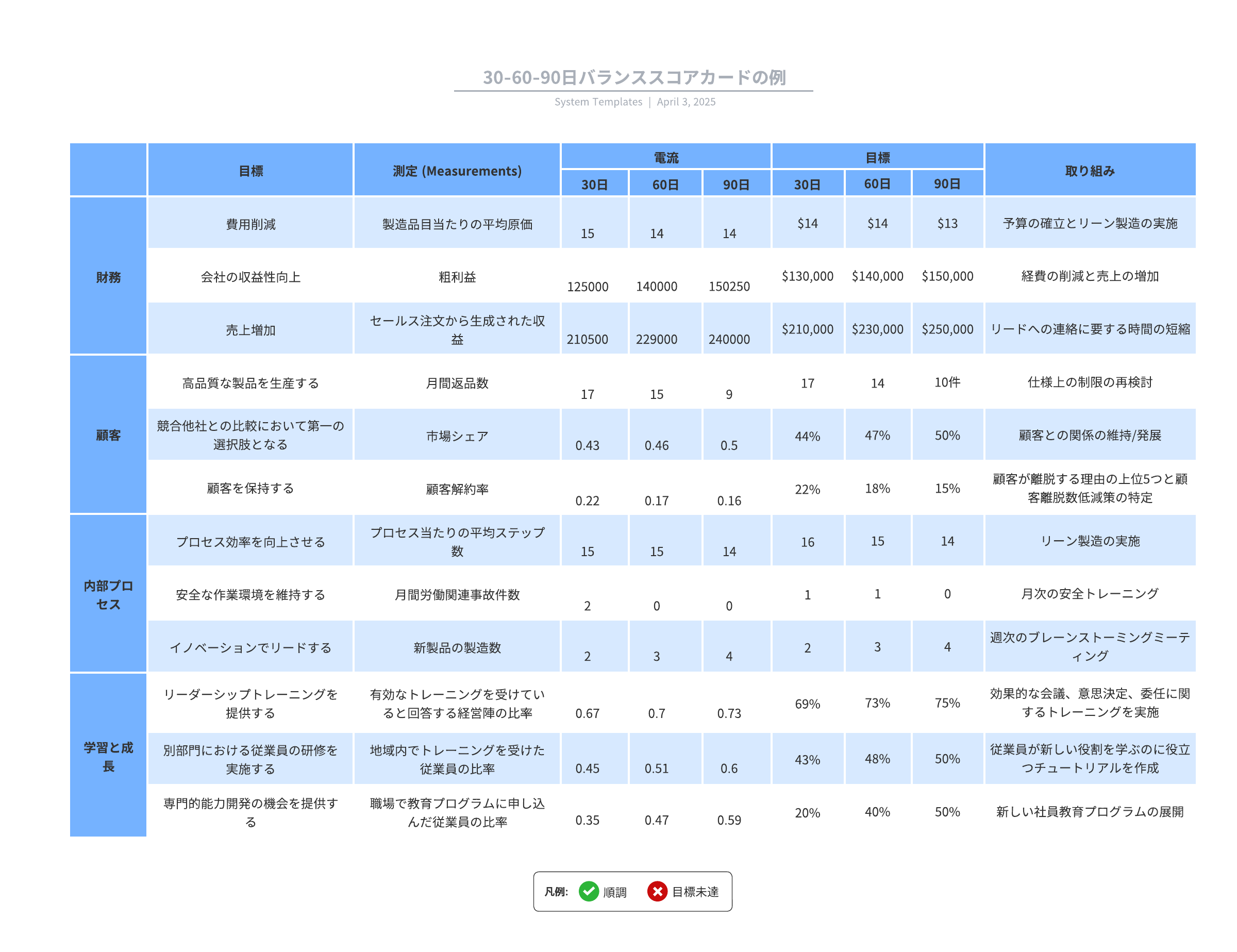Click the リーン製造の実施 initiative cell

[x=1090, y=541]
